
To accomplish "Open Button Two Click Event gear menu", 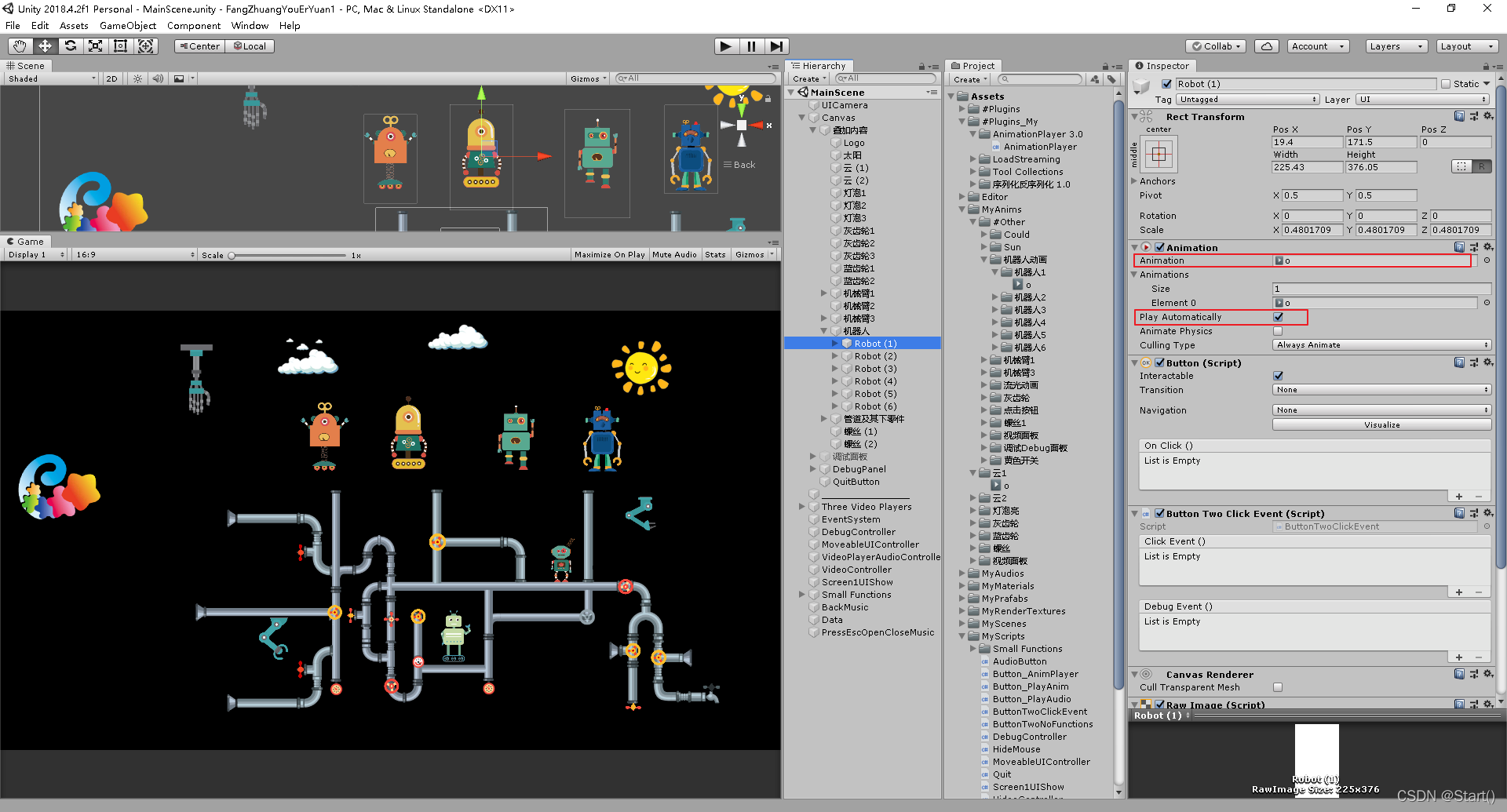I will [1488, 513].
